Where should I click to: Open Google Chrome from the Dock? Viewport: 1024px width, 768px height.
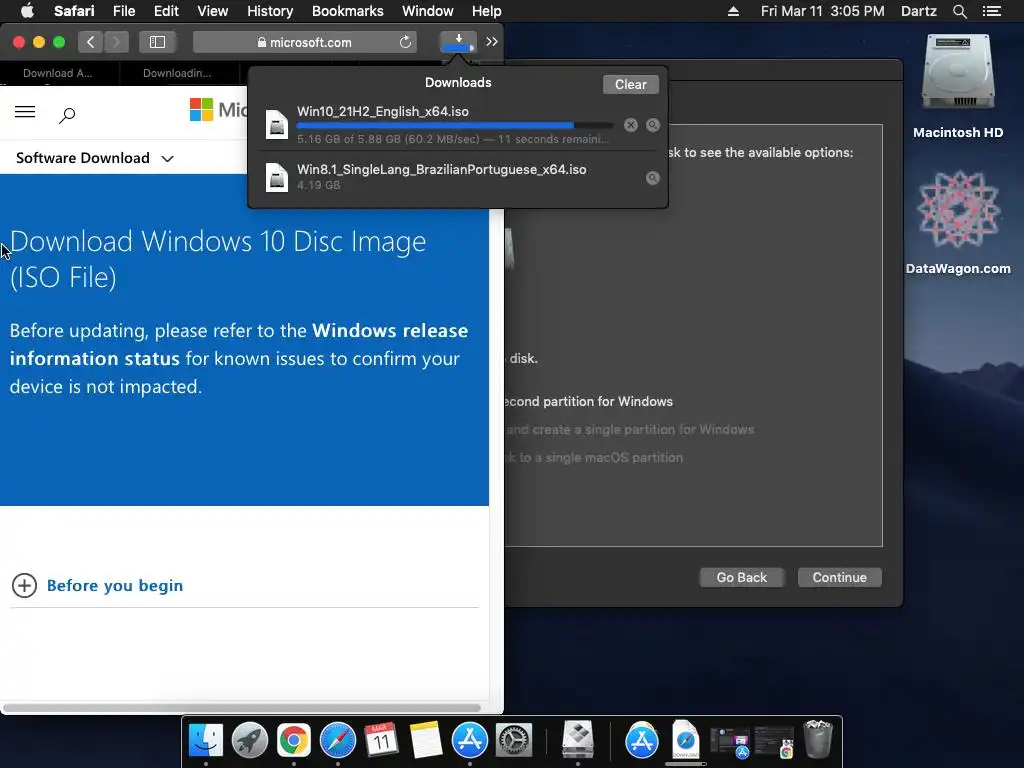pyautogui.click(x=294, y=741)
